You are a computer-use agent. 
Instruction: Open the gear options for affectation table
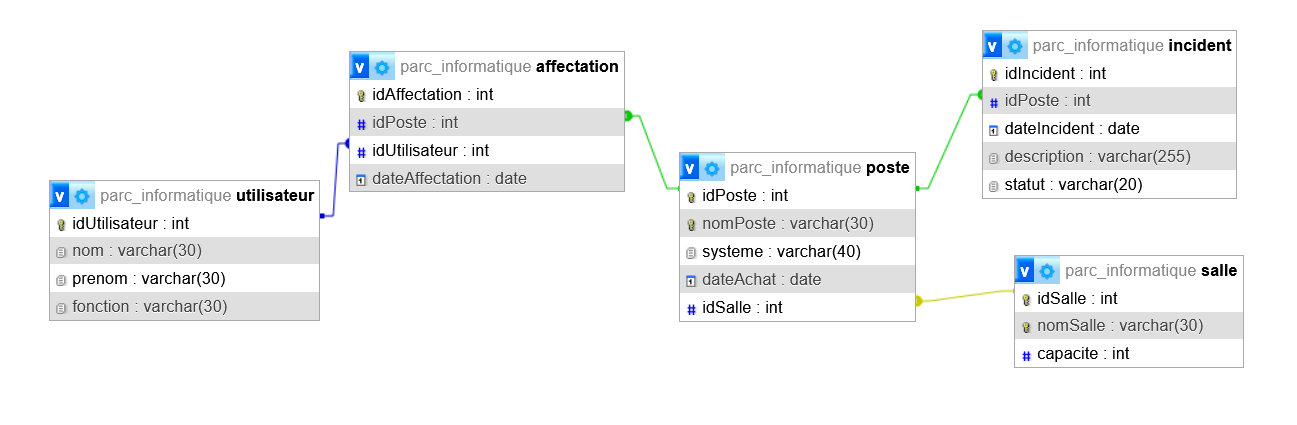point(382,67)
